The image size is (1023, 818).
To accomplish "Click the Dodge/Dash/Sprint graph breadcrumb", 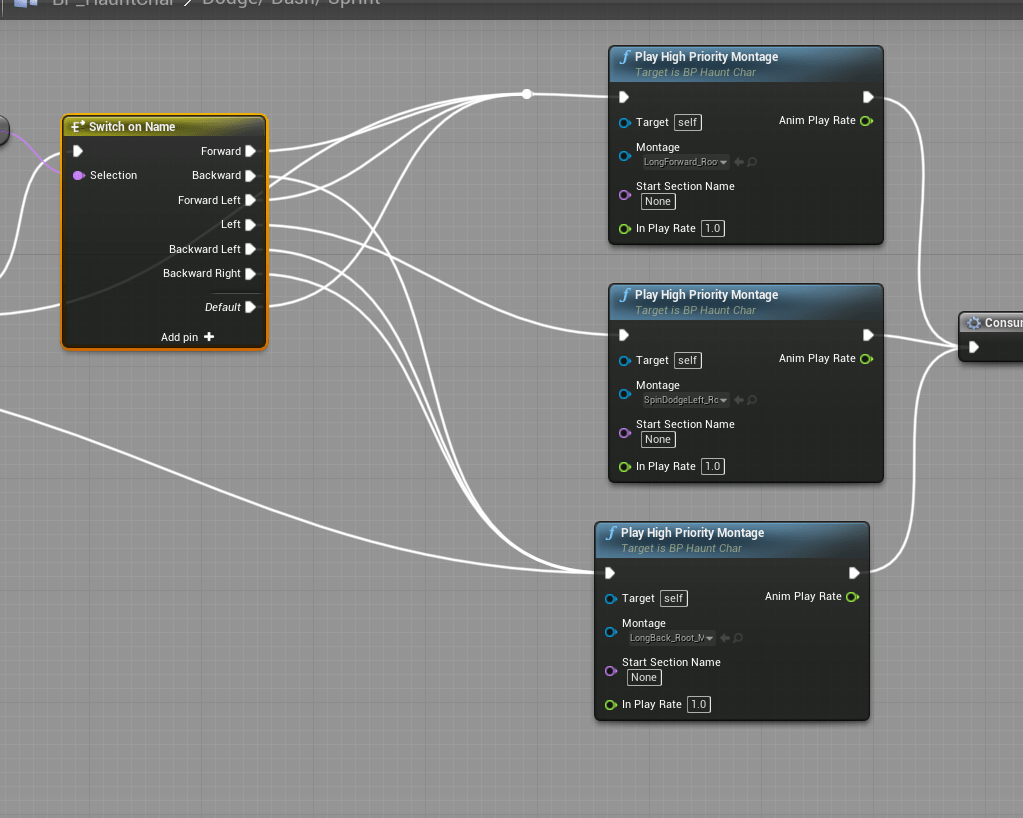I will (x=290, y=3).
